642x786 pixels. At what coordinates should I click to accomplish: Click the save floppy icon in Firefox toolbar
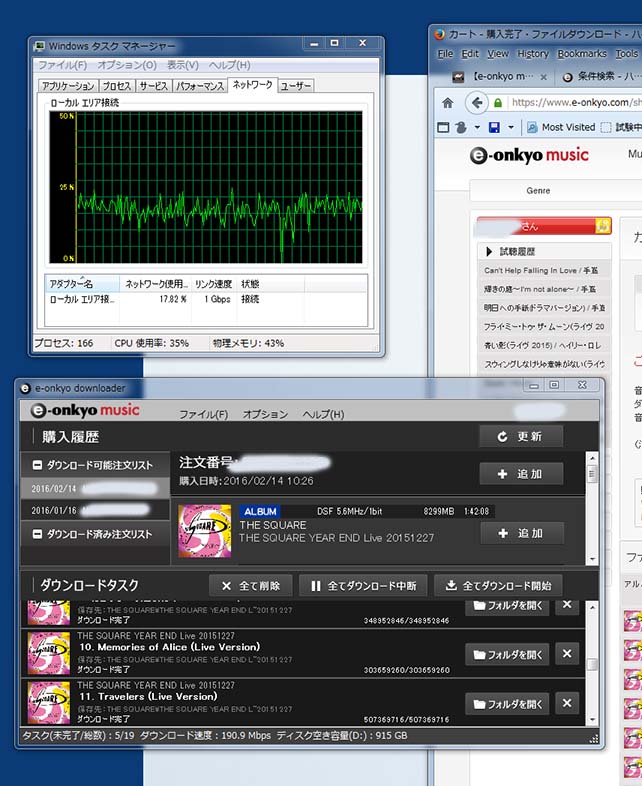494,127
